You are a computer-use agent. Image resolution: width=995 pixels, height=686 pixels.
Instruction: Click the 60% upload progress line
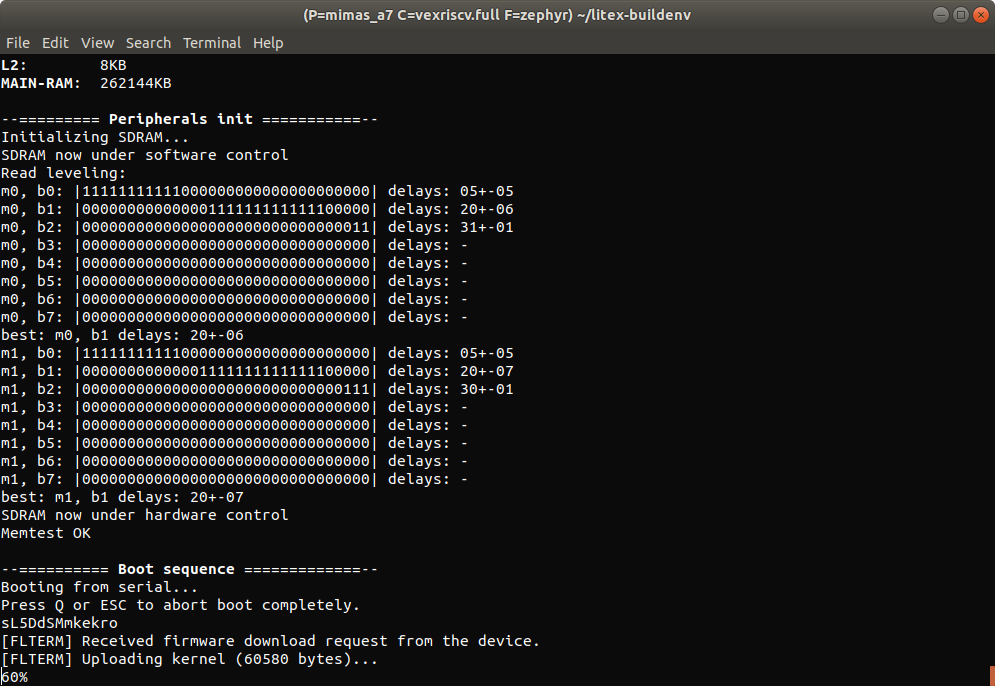point(15,677)
